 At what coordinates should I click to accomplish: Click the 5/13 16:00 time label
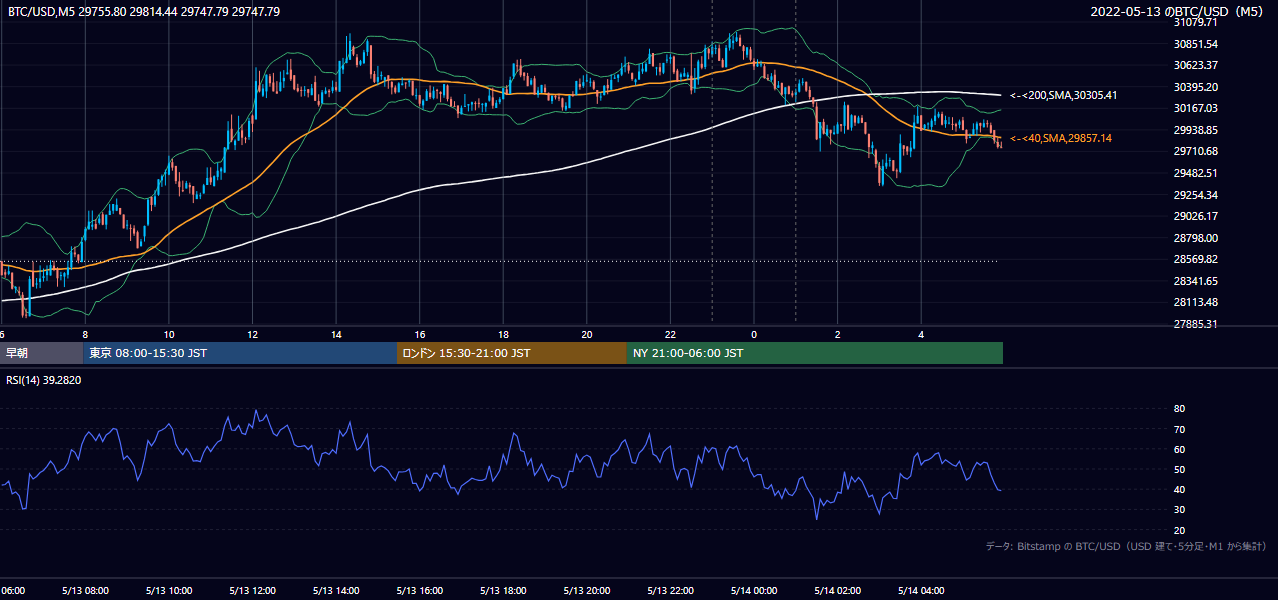point(420,591)
